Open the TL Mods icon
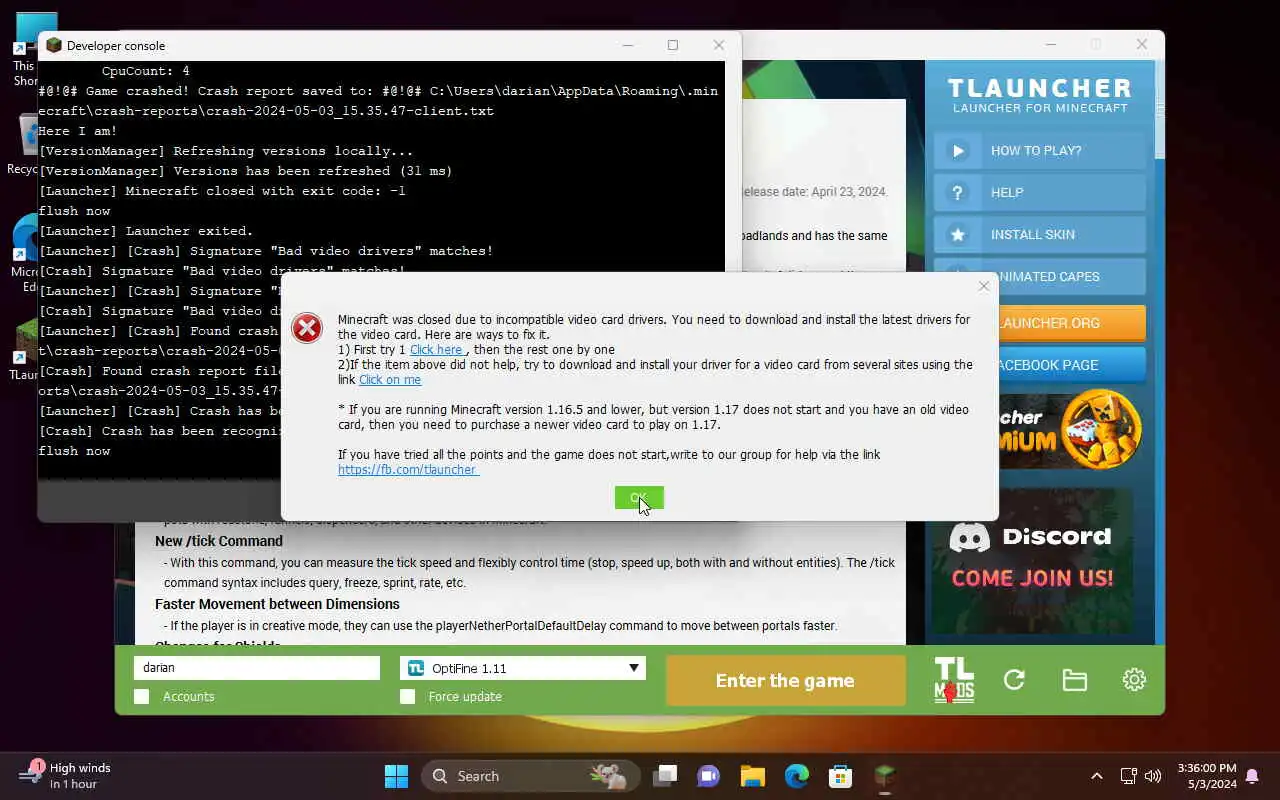The height and width of the screenshot is (800, 1280). (x=954, y=680)
